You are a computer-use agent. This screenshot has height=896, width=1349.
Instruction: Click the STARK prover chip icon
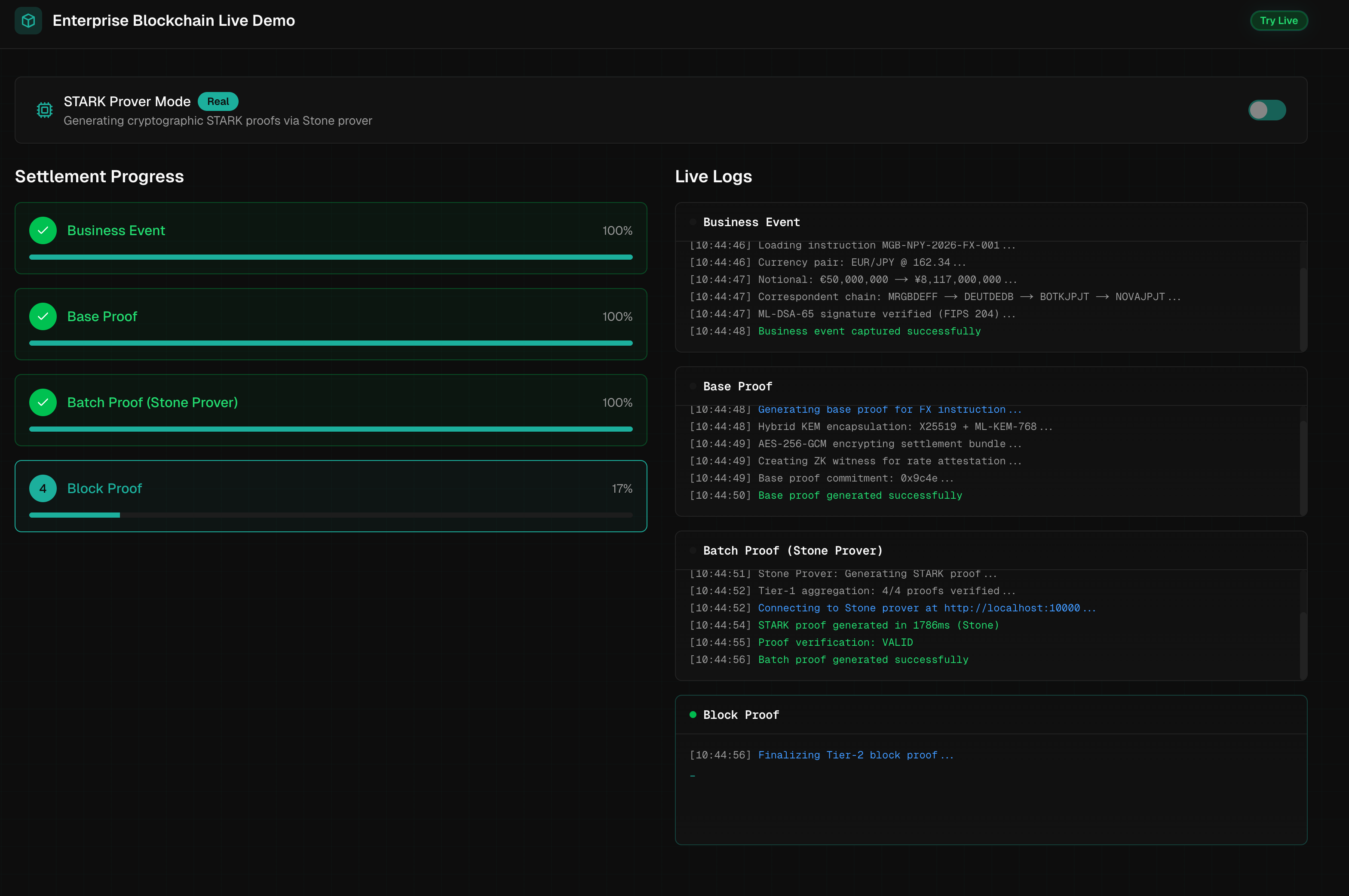click(x=45, y=110)
